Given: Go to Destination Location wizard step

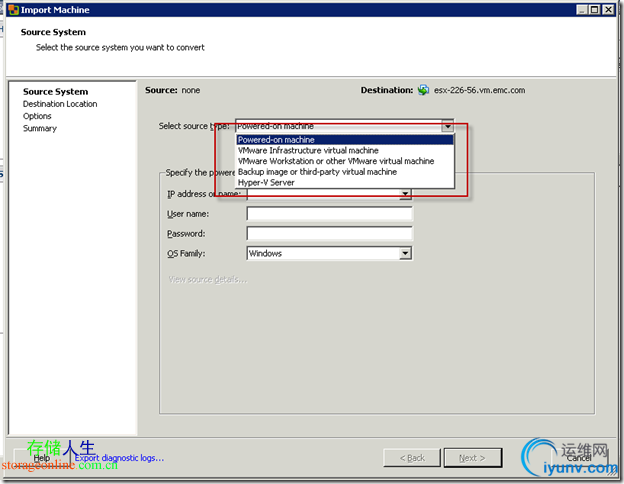Looking at the screenshot, I should click(x=60, y=104).
